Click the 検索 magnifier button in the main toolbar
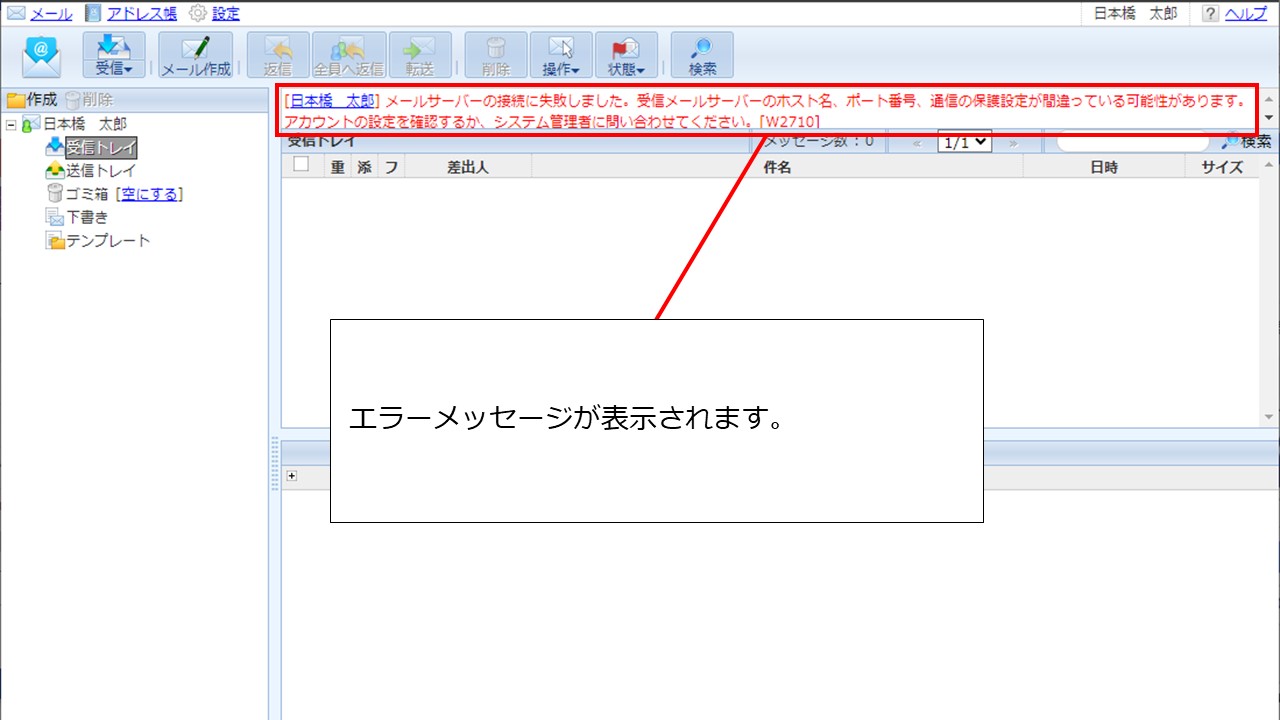Image resolution: width=1280 pixels, height=720 pixels. tap(702, 55)
